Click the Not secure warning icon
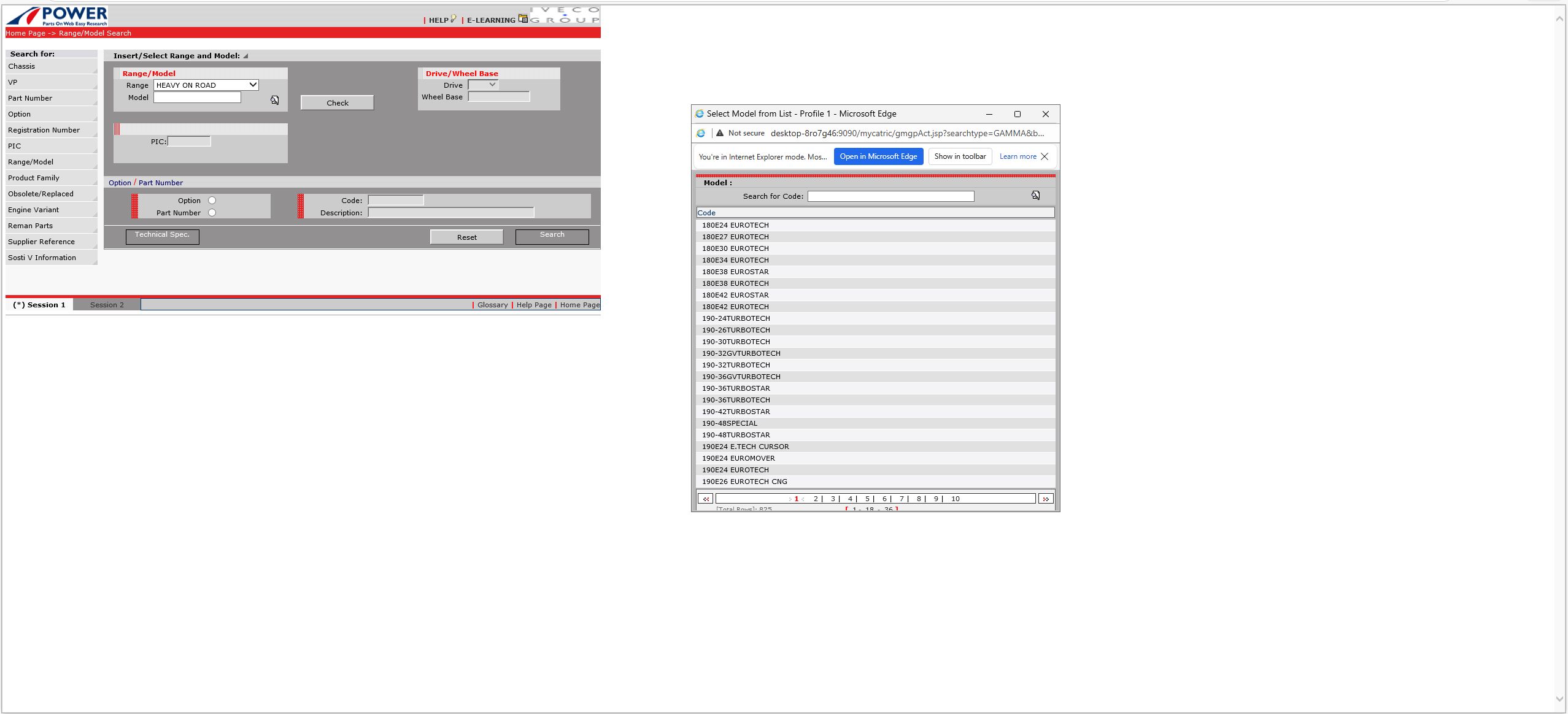Viewport: 1568px width, 714px height. coord(719,133)
